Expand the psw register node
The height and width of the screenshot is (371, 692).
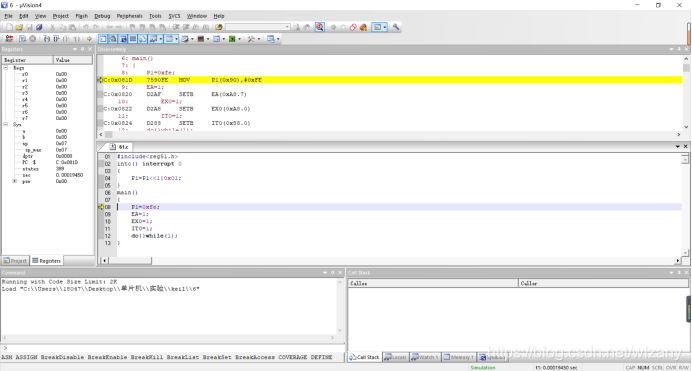pyautogui.click(x=15, y=181)
